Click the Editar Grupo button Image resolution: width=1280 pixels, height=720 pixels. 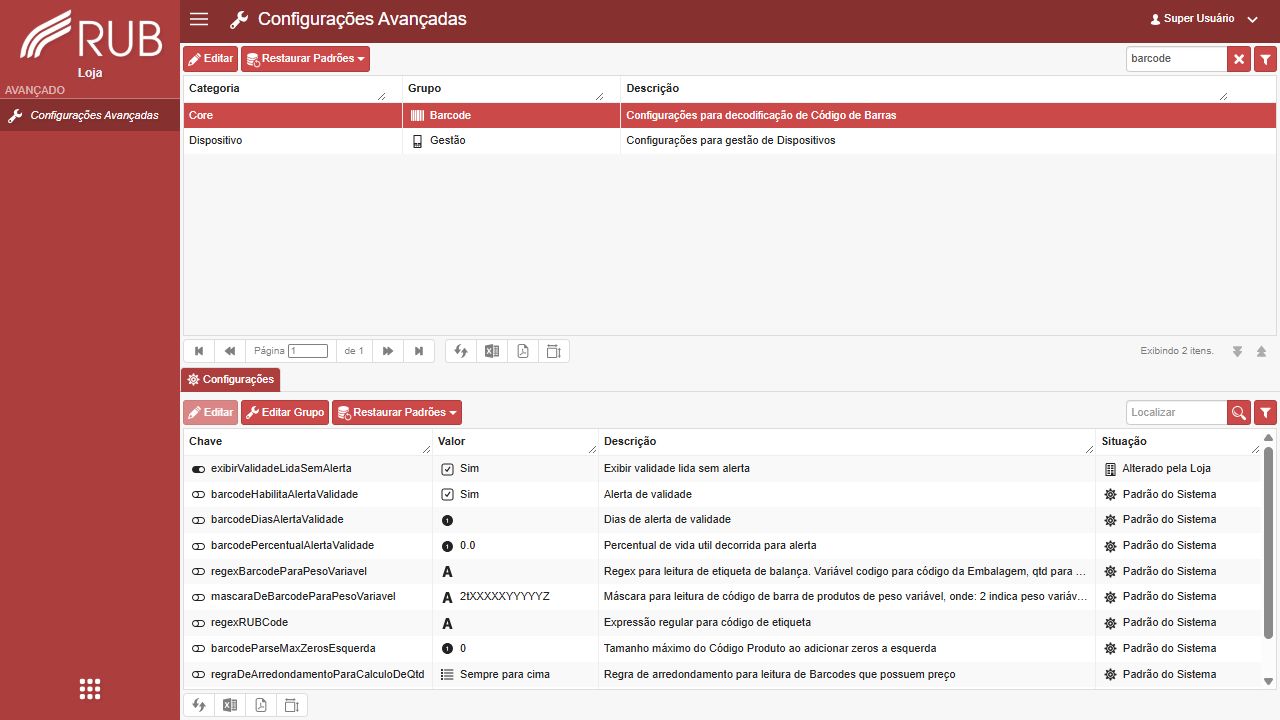285,412
